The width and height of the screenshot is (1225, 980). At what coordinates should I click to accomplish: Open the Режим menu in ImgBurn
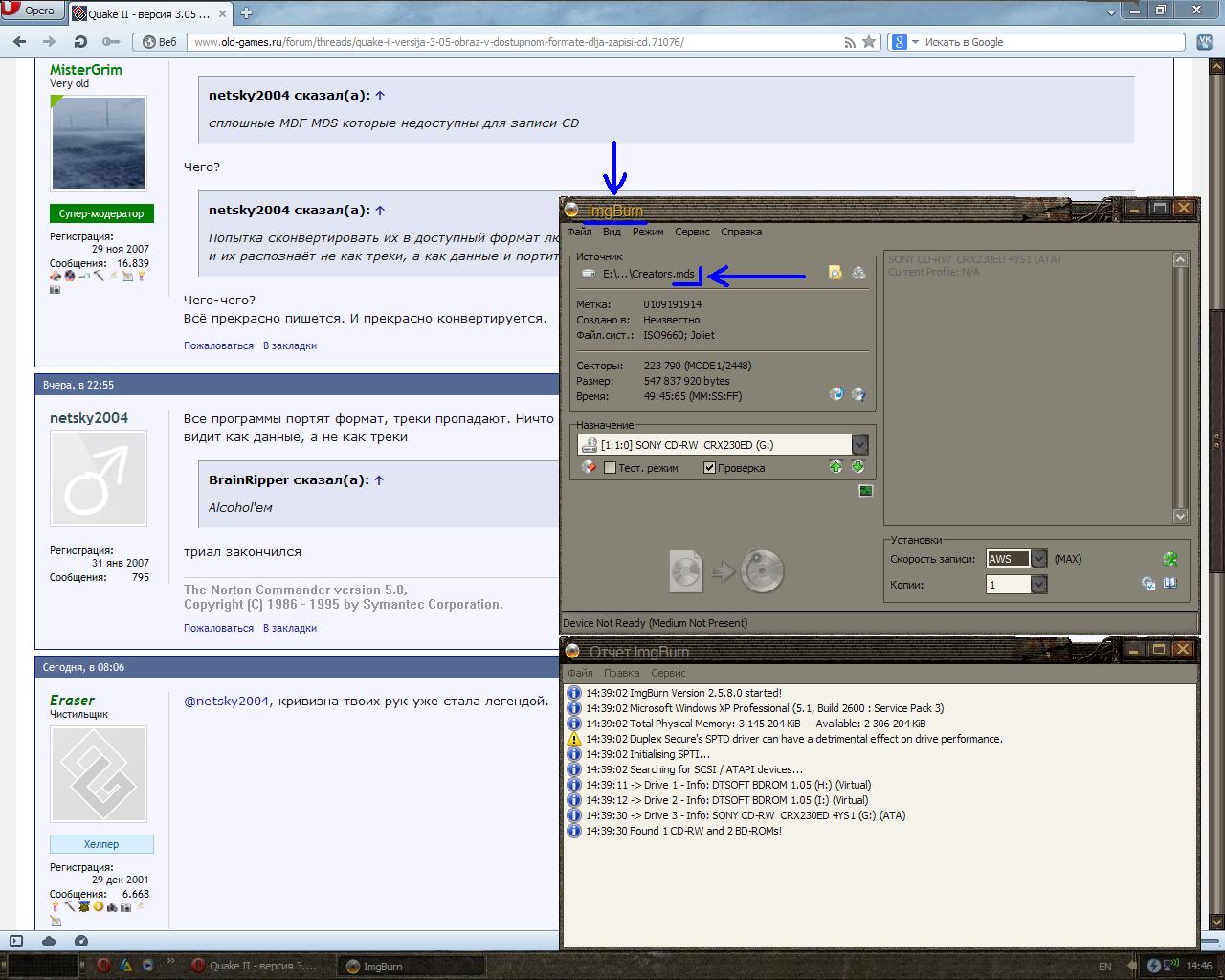pyautogui.click(x=648, y=232)
